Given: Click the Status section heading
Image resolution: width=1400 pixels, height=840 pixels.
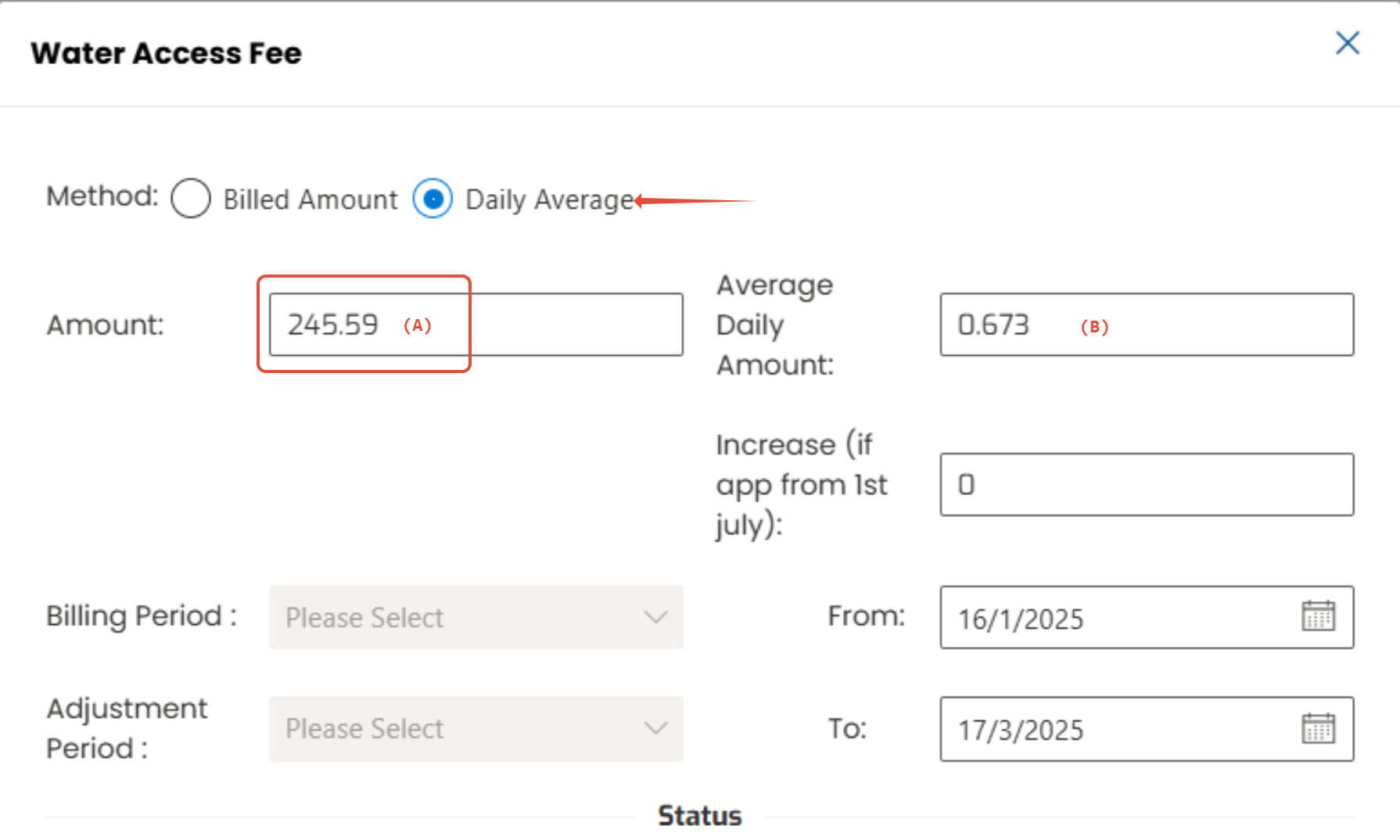Looking at the screenshot, I should [x=699, y=816].
